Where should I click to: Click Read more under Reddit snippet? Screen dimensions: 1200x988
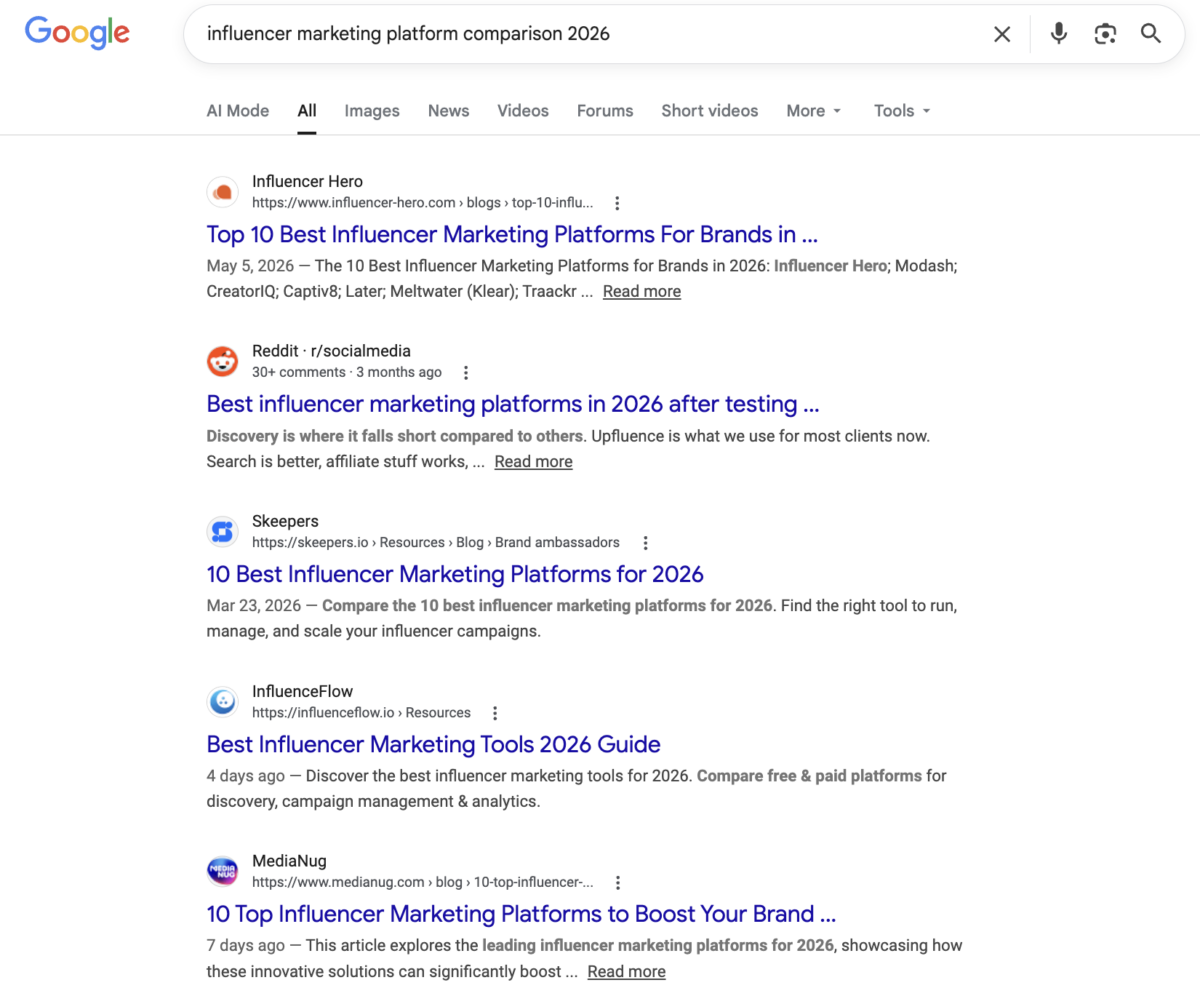tap(534, 462)
